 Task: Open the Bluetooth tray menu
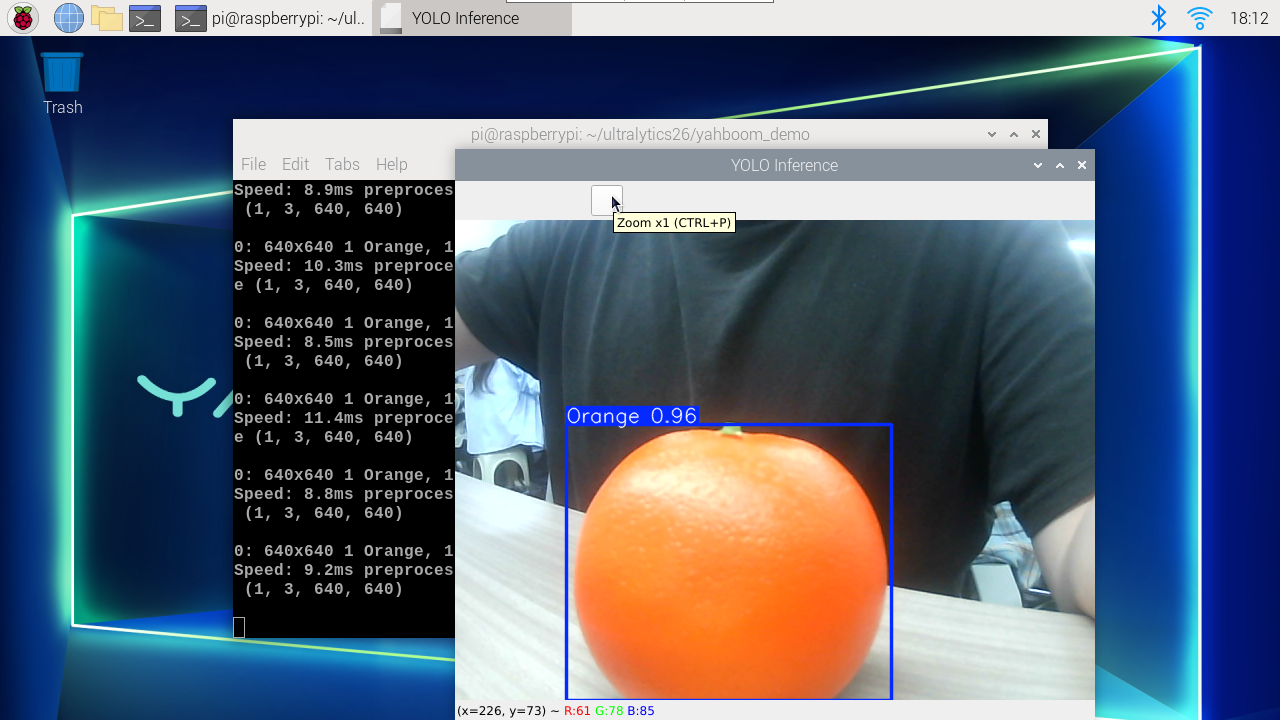pos(1159,18)
